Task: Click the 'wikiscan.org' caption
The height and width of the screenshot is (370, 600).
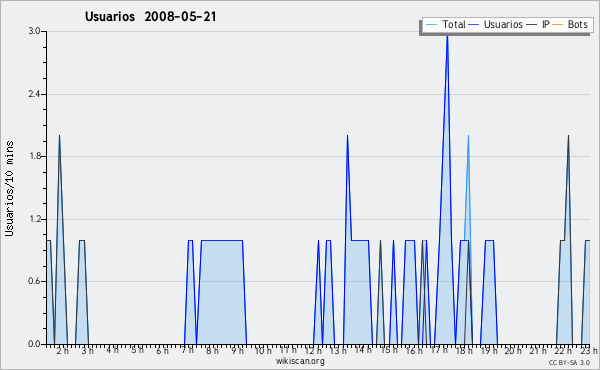Action: click(x=300, y=361)
